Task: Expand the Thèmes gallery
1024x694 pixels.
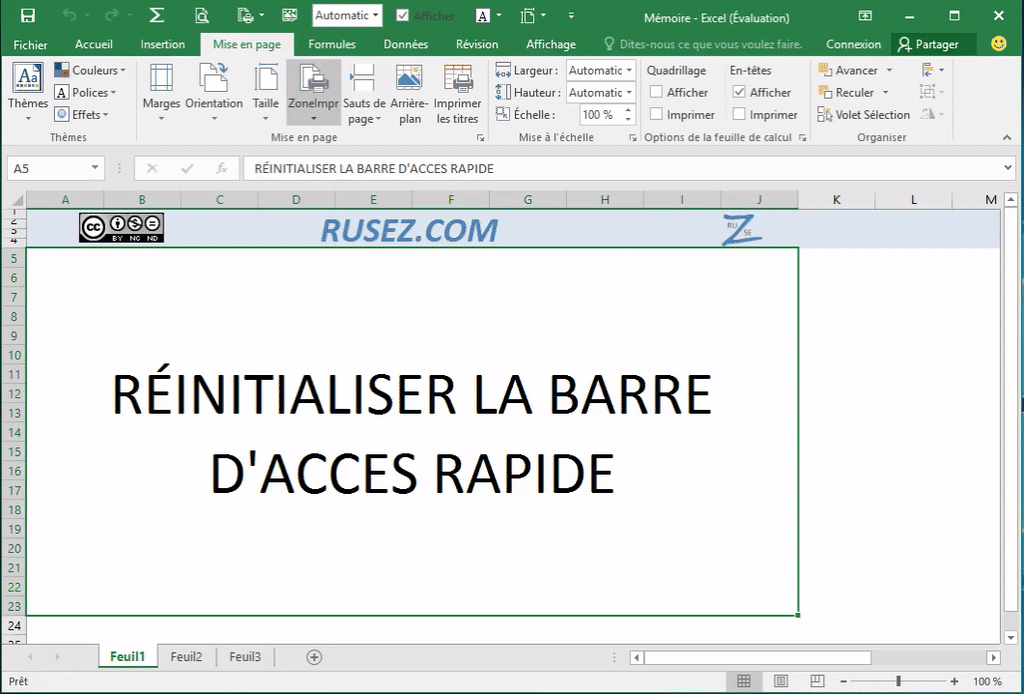Action: (27, 97)
